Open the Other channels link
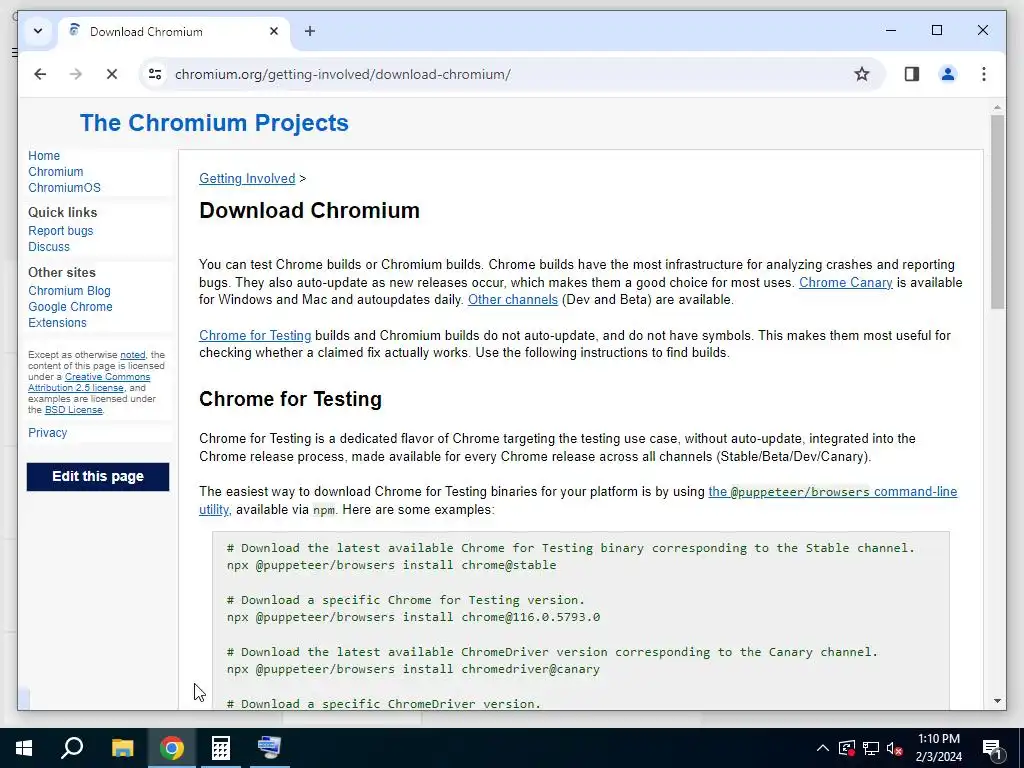Image resolution: width=1024 pixels, height=768 pixels. pyautogui.click(x=513, y=299)
